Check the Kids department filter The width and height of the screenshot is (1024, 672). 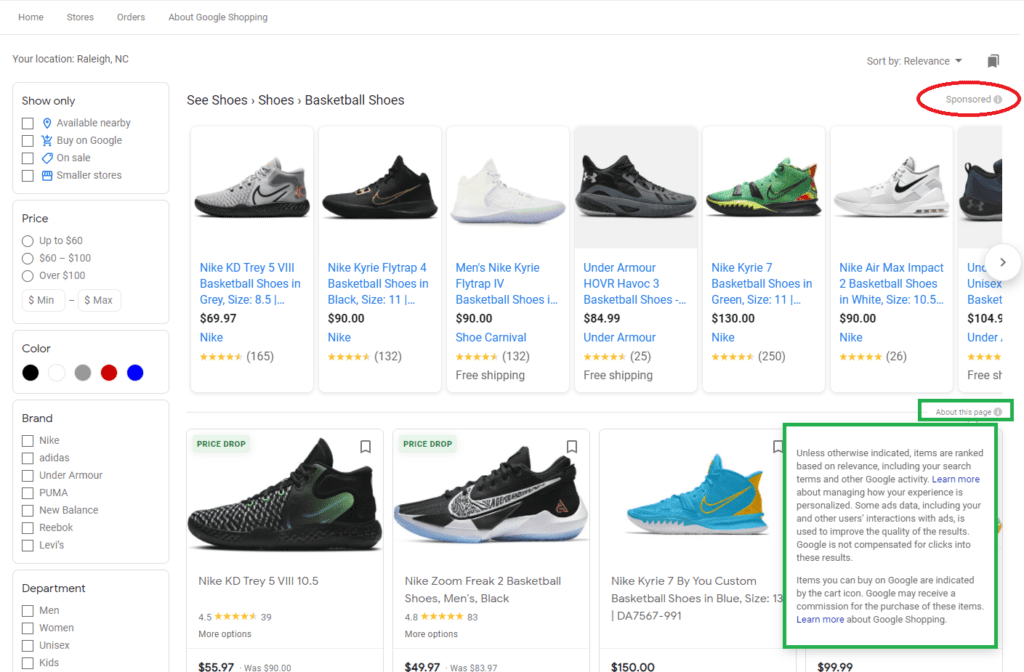(x=27, y=663)
